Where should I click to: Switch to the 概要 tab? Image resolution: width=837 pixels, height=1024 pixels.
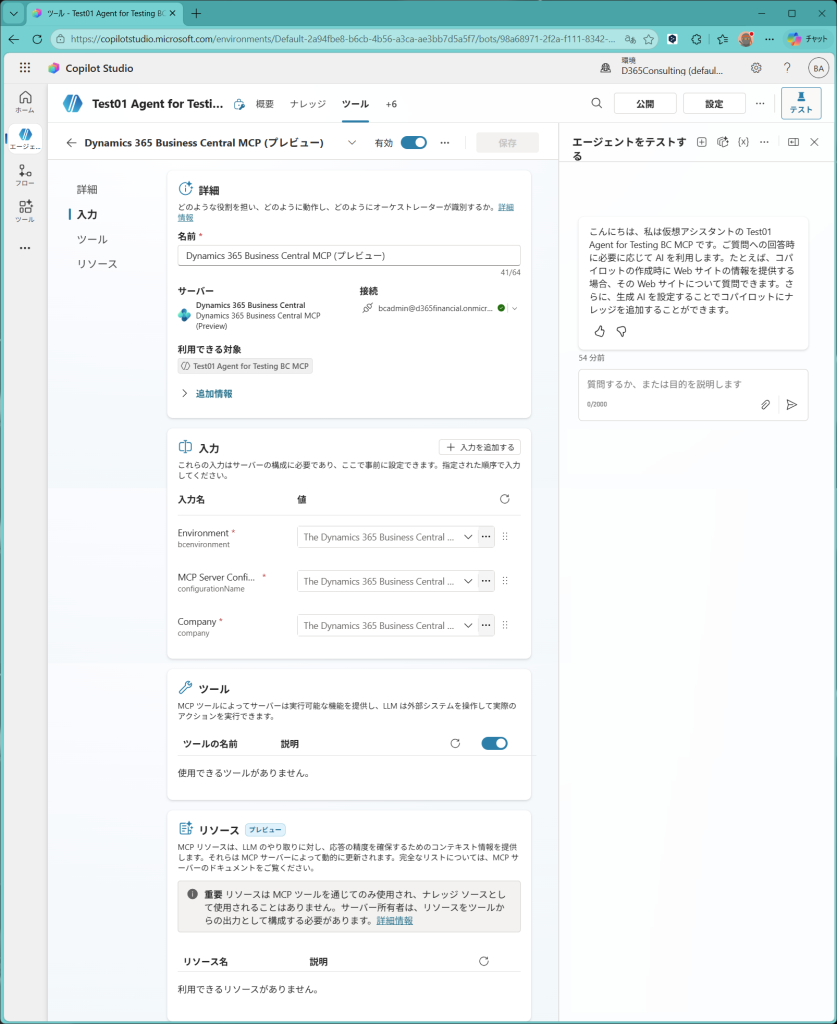tap(265, 104)
